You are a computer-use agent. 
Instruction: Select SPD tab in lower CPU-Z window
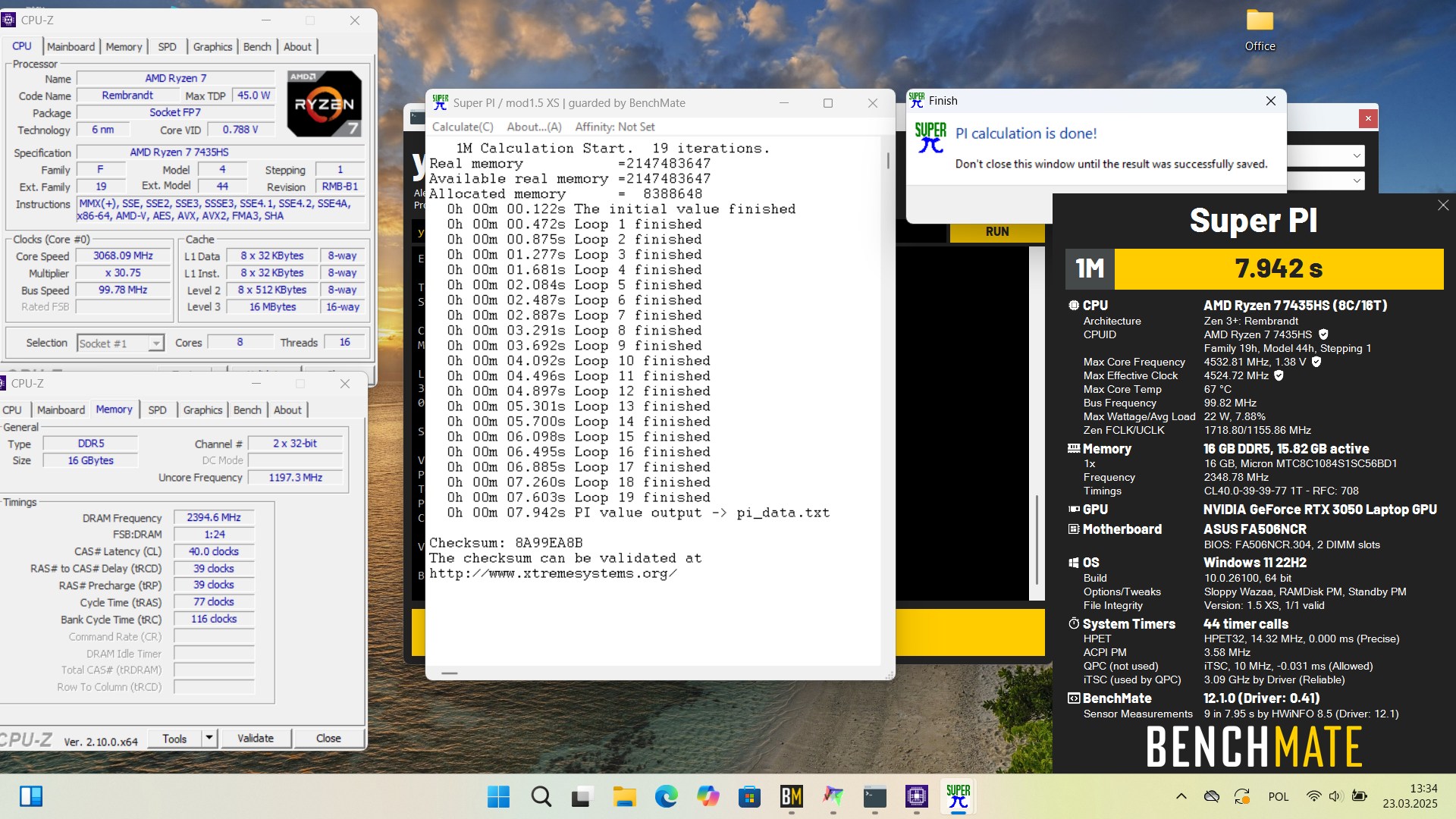tap(158, 410)
